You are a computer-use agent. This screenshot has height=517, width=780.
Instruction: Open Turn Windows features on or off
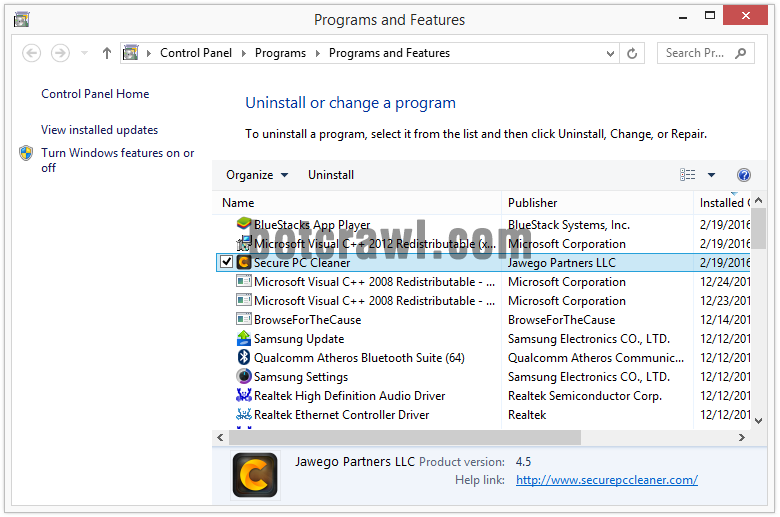[117, 160]
